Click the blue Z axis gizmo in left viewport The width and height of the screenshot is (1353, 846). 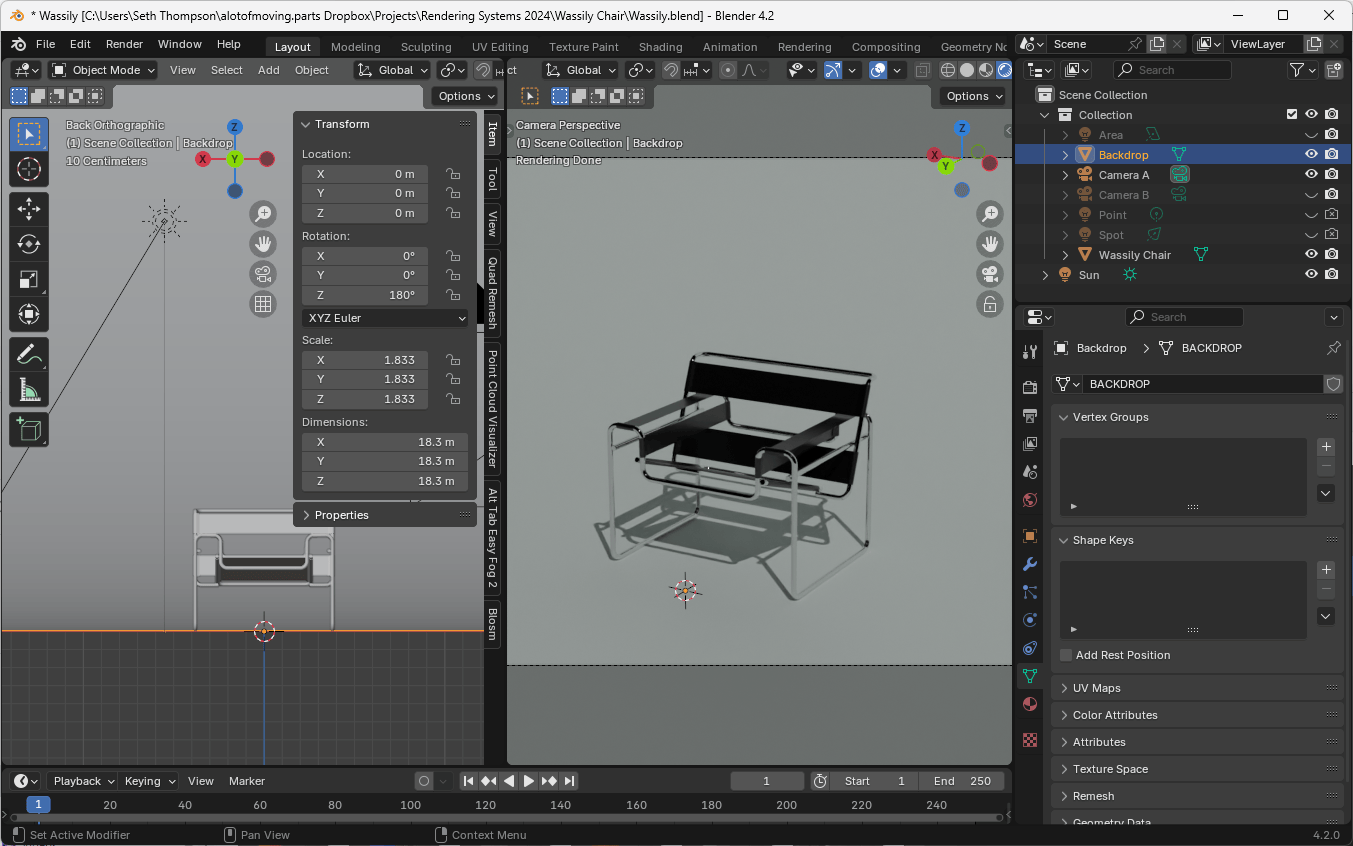coord(234,127)
